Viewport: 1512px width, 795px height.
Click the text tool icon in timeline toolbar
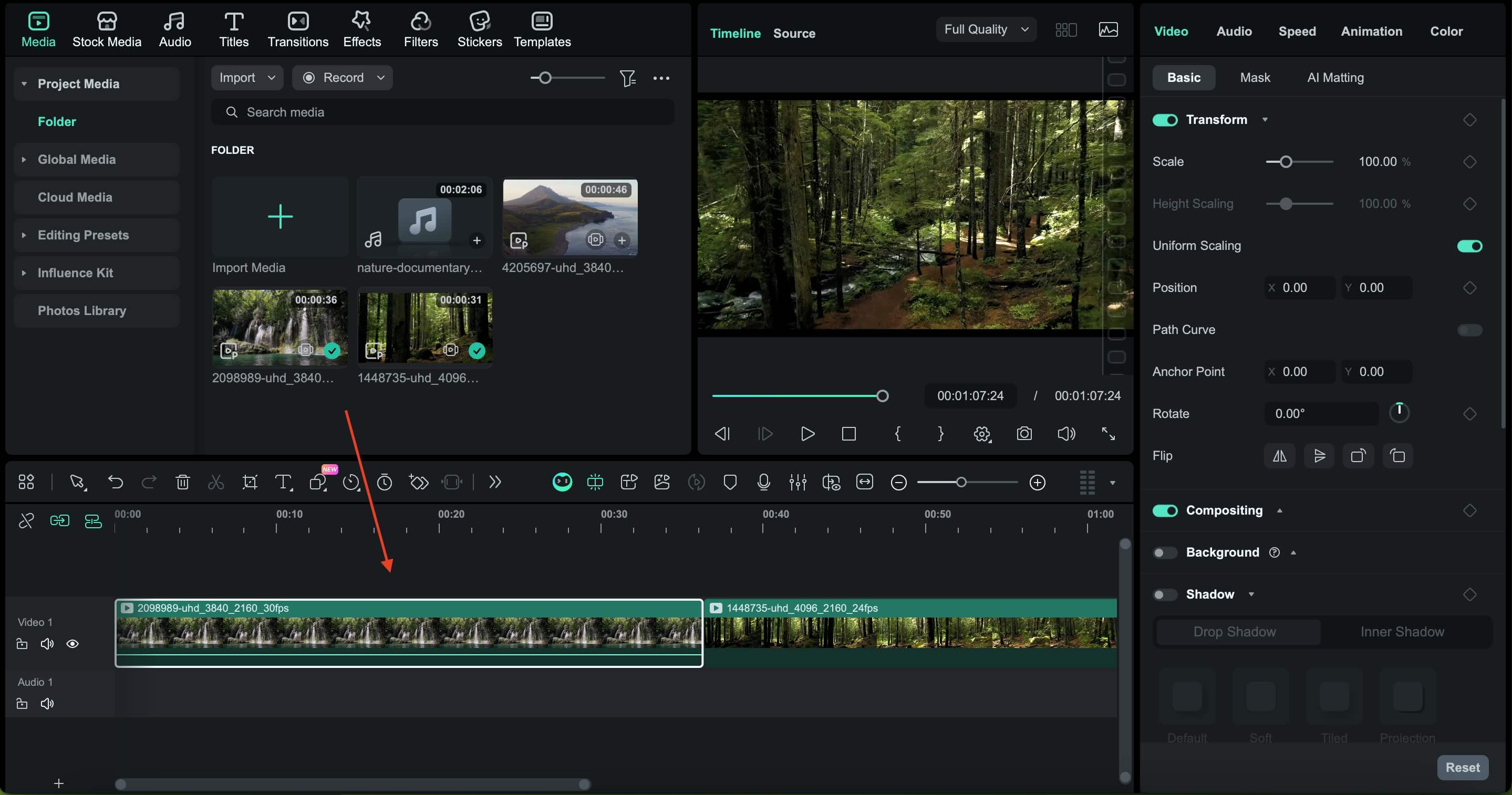click(x=284, y=482)
